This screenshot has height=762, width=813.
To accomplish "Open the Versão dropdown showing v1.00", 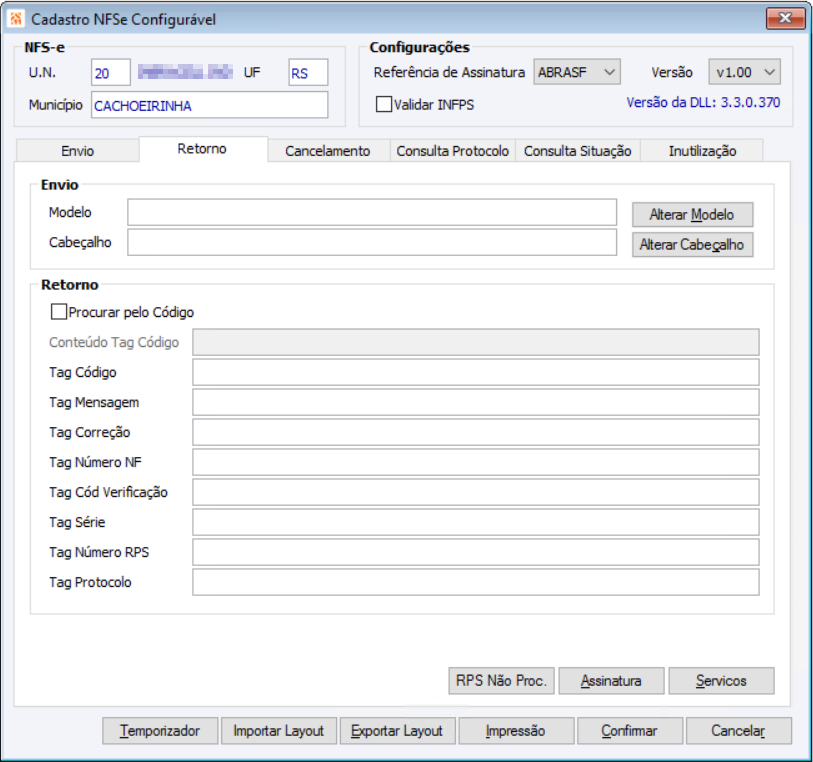I will (x=745, y=72).
